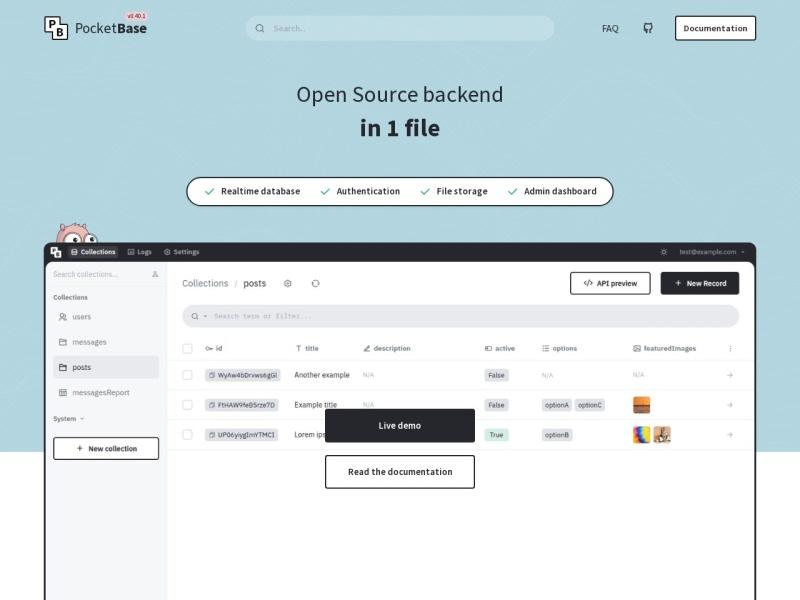Copy id UP06yiygInYTMCI

[x=212, y=435]
